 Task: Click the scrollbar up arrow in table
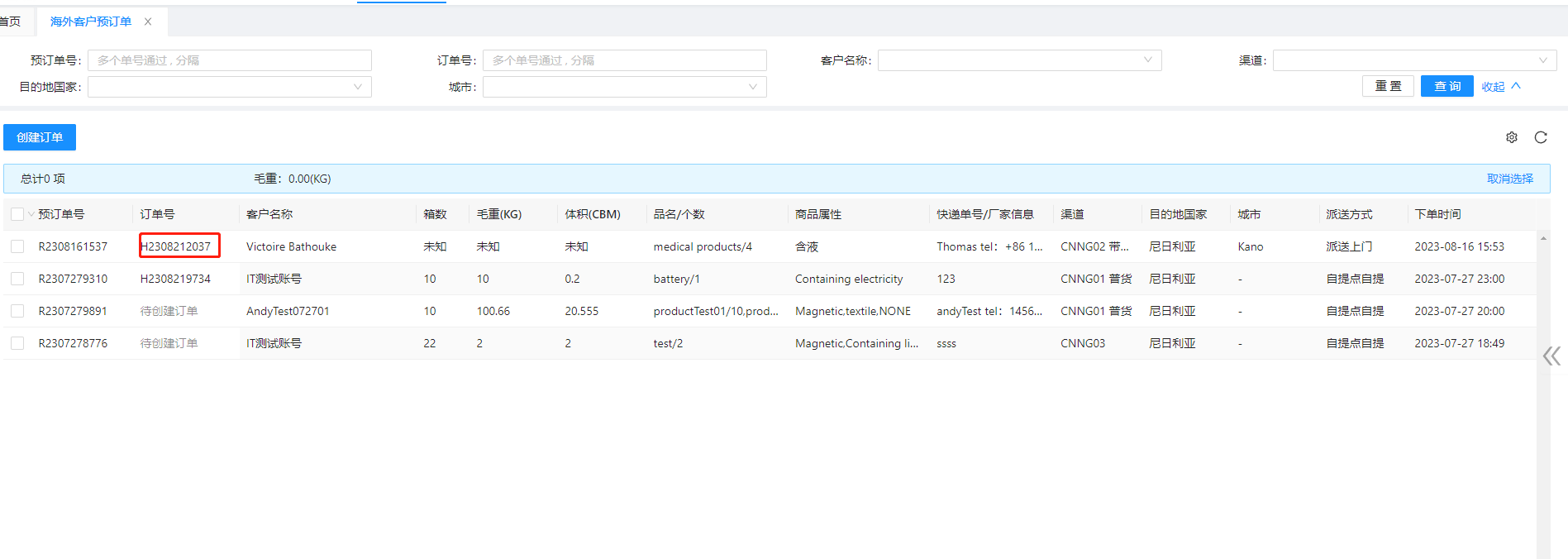coord(1543,238)
